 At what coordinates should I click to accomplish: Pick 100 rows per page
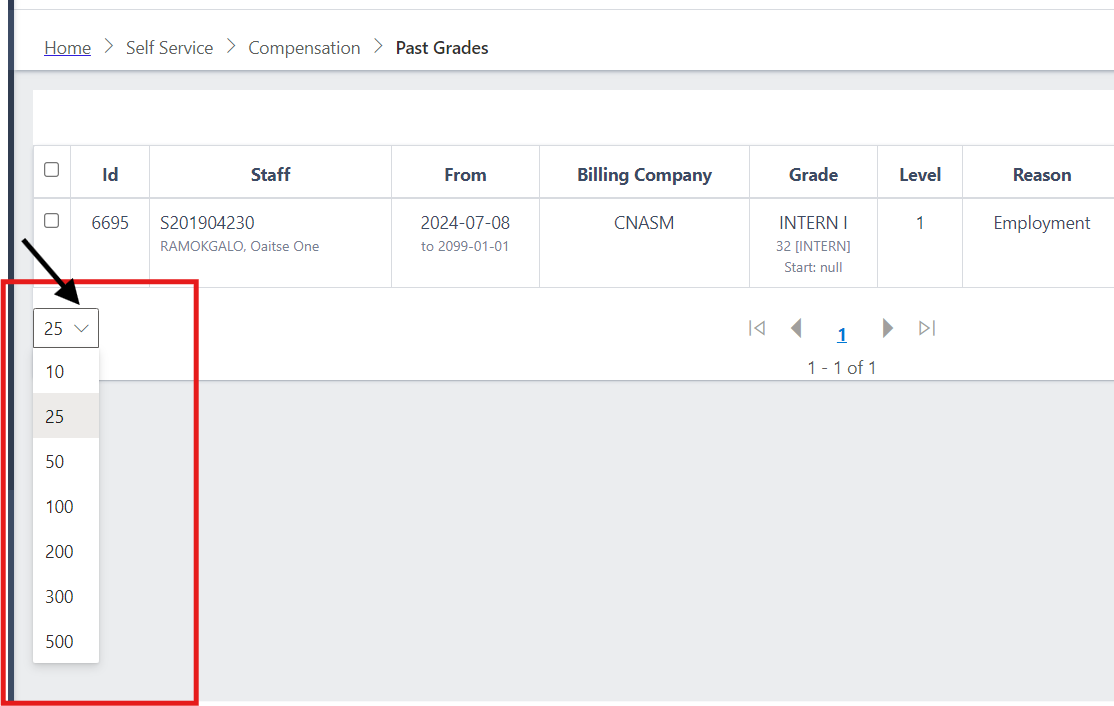point(60,507)
